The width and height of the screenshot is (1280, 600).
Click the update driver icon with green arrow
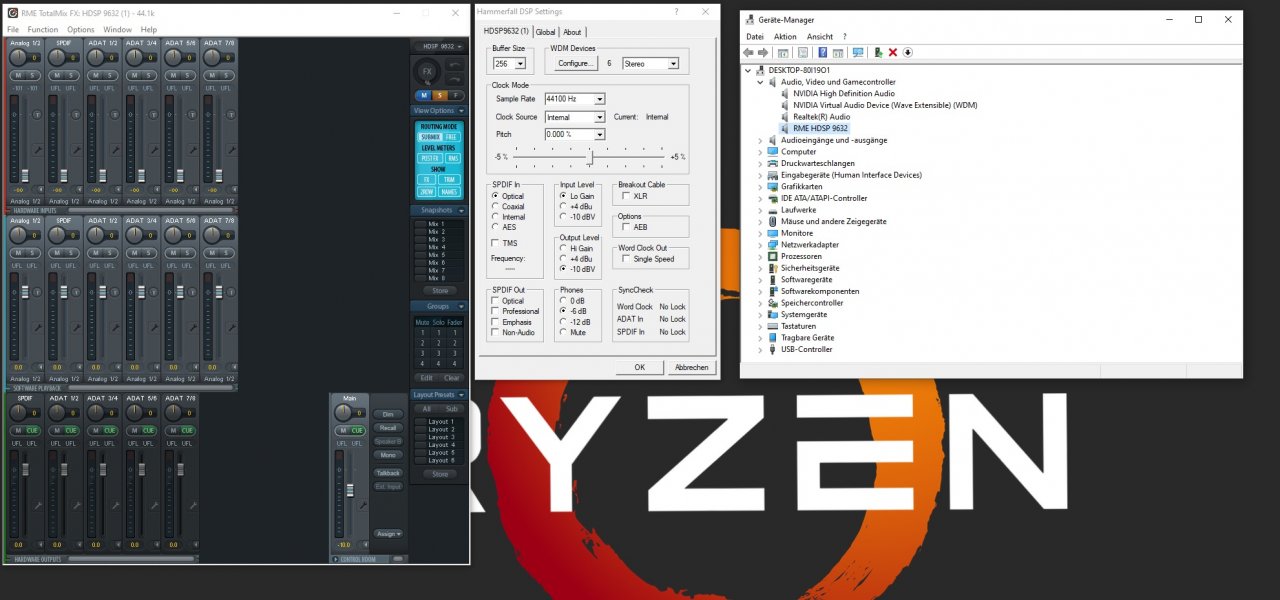point(878,52)
